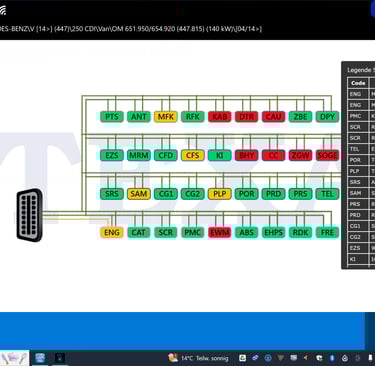375x366 pixels.
Task: Open the blue diagnostic app in taskbar
Action: tap(40, 358)
